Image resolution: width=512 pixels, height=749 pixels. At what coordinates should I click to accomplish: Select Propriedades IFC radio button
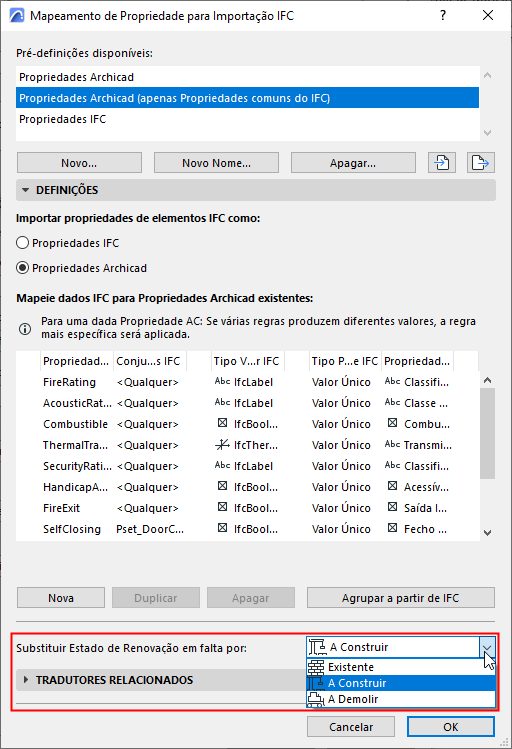click(x=22, y=243)
